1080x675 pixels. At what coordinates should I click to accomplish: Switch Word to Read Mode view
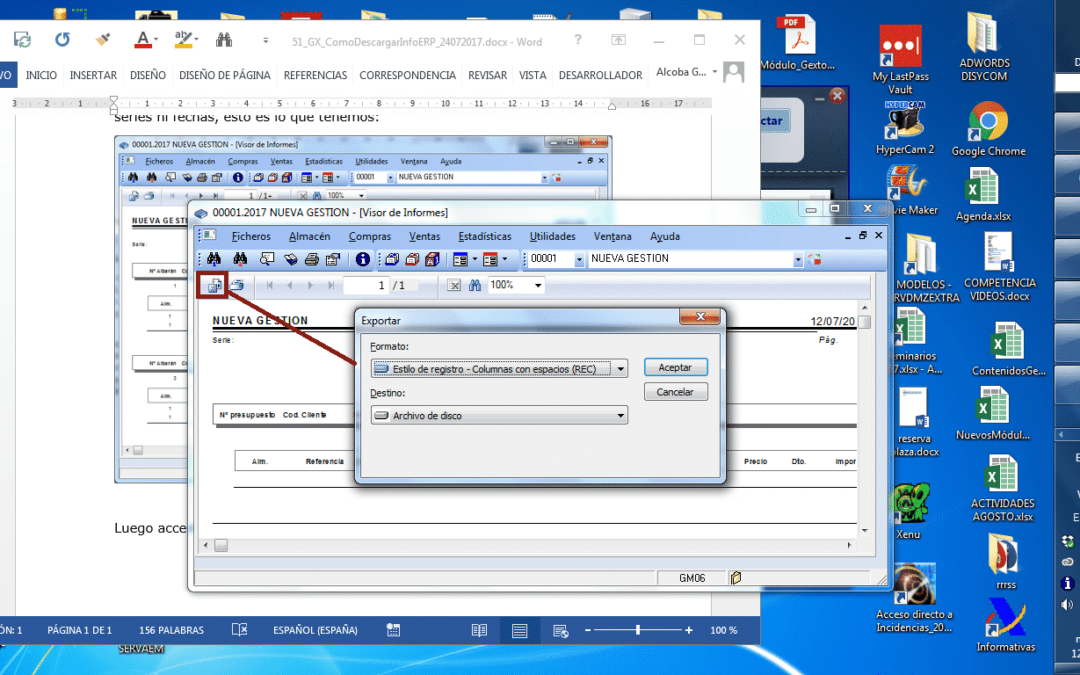click(x=479, y=630)
